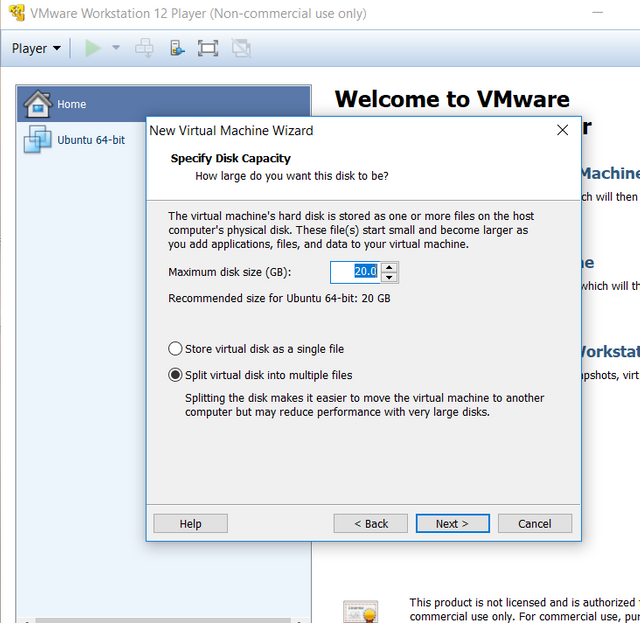The width and height of the screenshot is (640, 623).
Task: Click the Home house icon
Action: click(38, 104)
